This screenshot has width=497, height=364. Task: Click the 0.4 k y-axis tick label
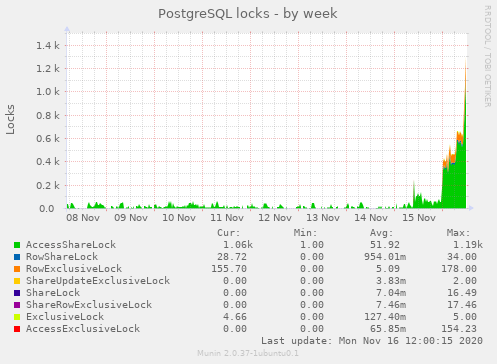[48, 162]
